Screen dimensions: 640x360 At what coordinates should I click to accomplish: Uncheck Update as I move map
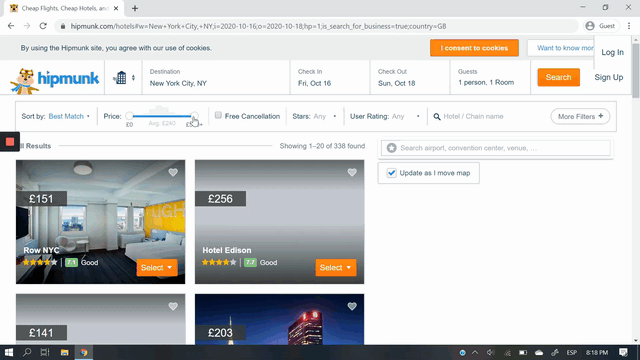[391, 173]
